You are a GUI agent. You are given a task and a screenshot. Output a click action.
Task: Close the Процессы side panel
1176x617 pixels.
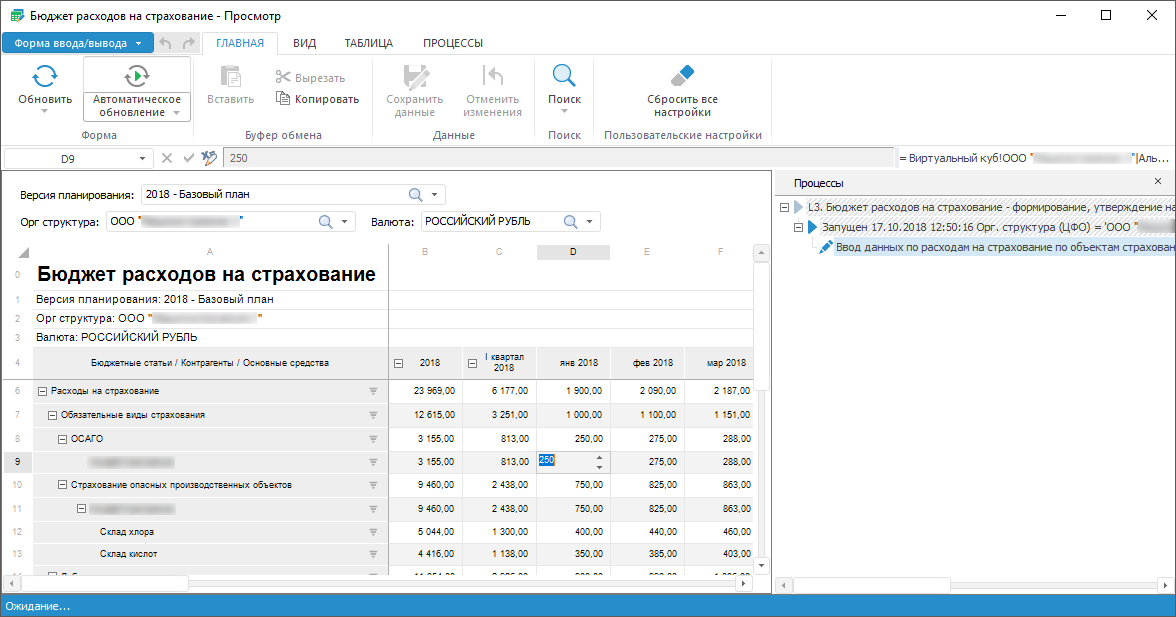pos(1158,182)
